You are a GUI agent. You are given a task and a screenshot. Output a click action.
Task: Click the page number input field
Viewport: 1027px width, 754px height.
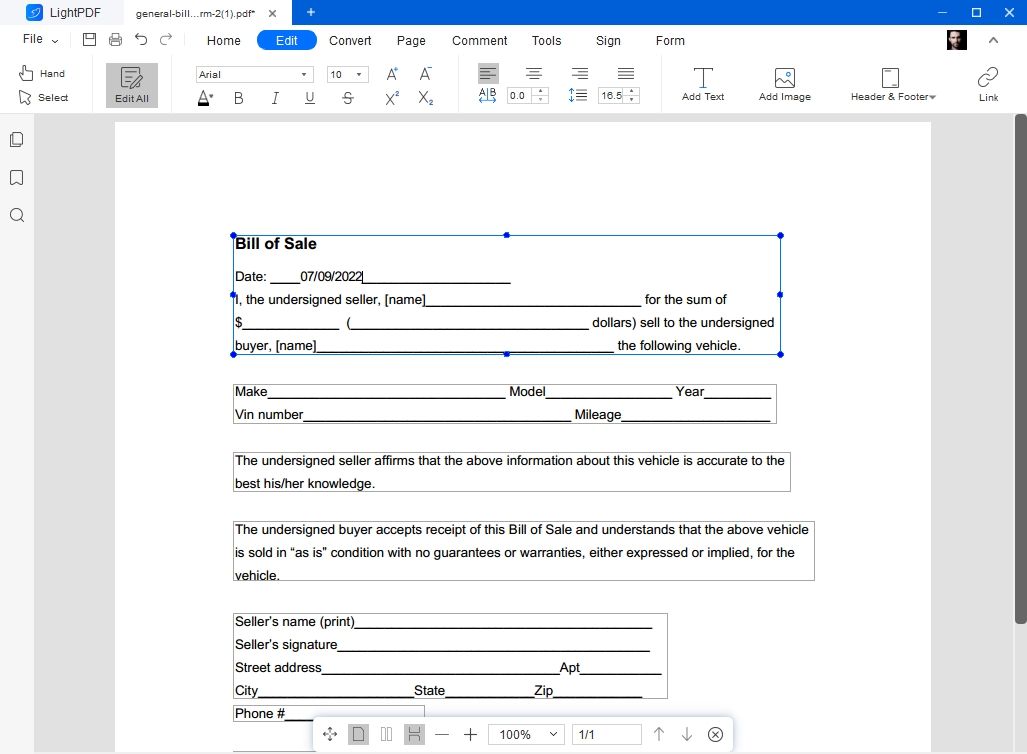pyautogui.click(x=606, y=735)
